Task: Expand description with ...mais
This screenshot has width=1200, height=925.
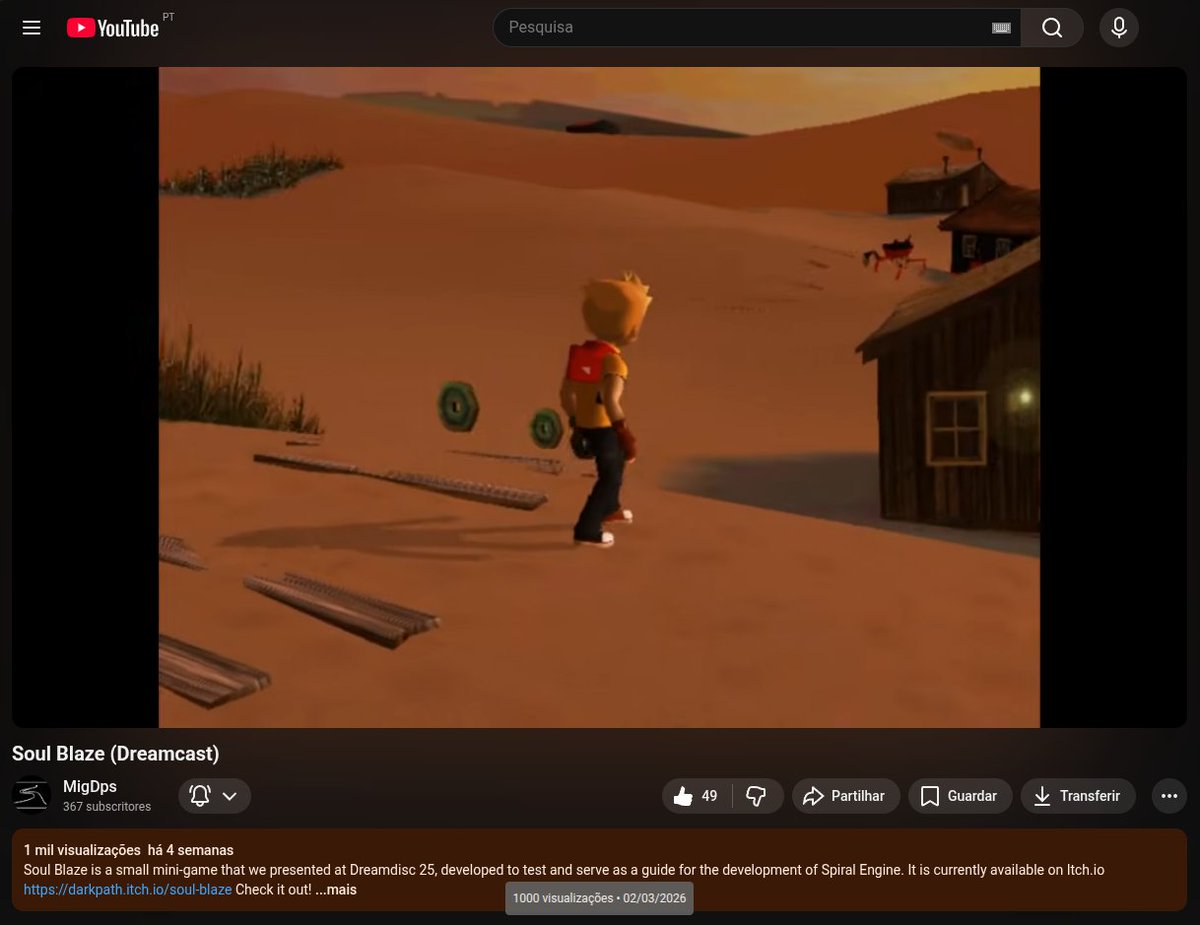Action: (x=335, y=889)
